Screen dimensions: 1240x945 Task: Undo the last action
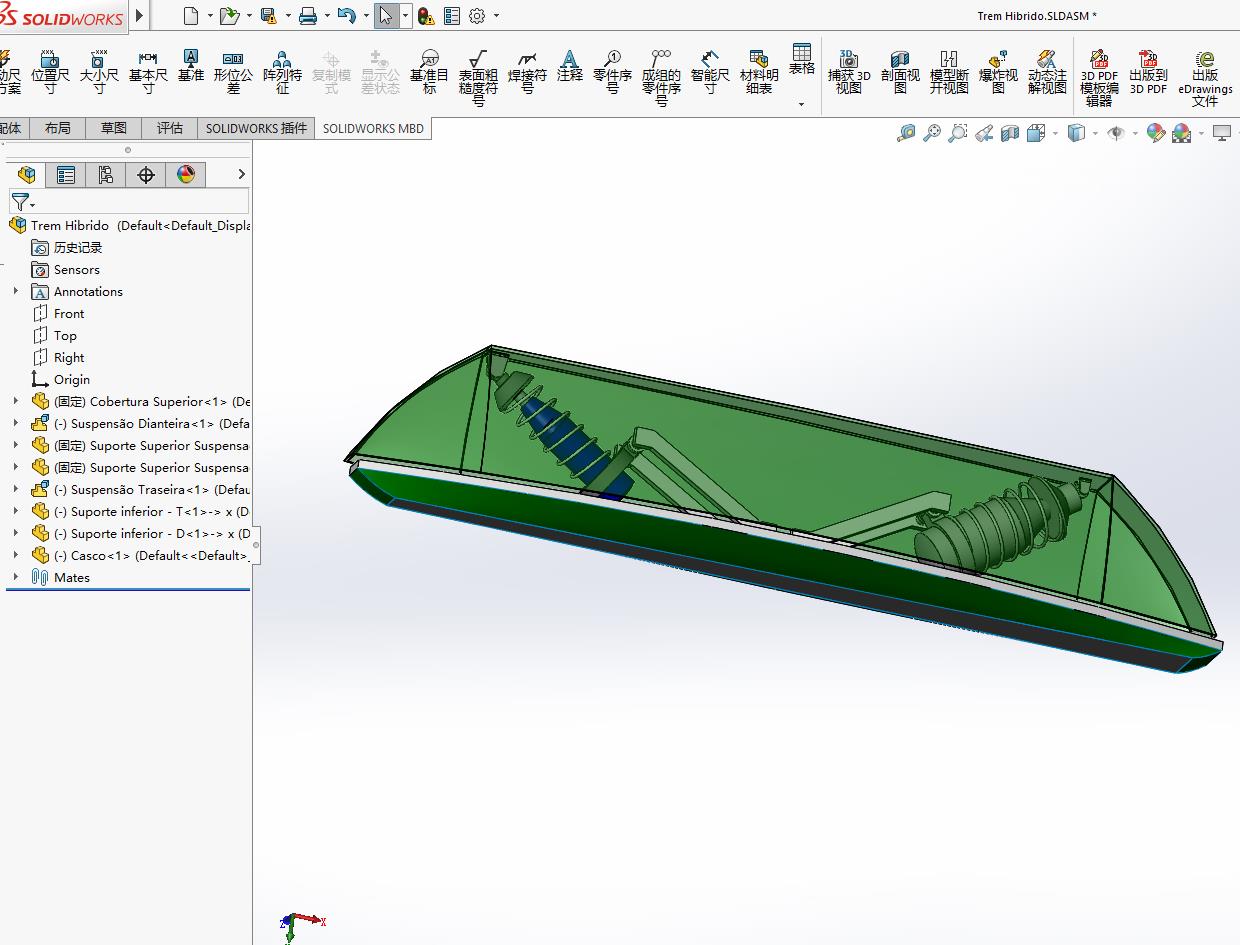coord(346,15)
